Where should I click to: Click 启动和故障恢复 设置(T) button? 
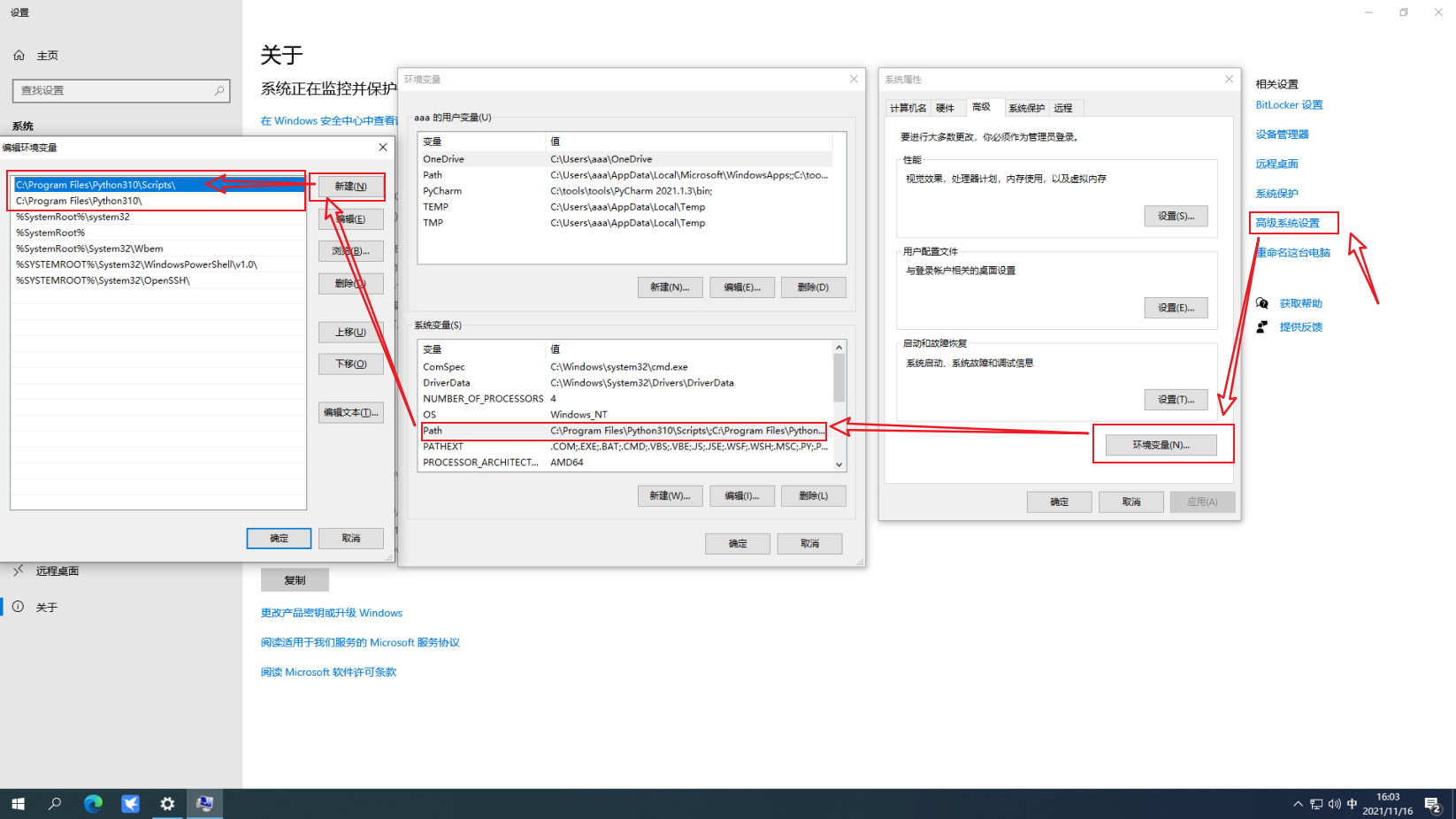[1176, 400]
